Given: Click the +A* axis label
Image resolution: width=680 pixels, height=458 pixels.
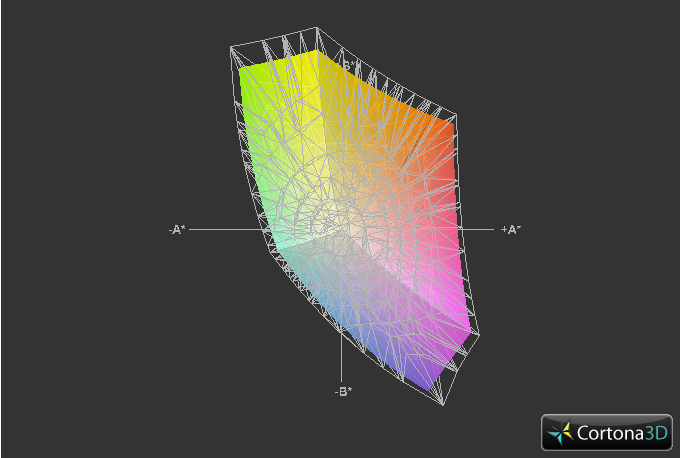Looking at the screenshot, I should tap(511, 229).
